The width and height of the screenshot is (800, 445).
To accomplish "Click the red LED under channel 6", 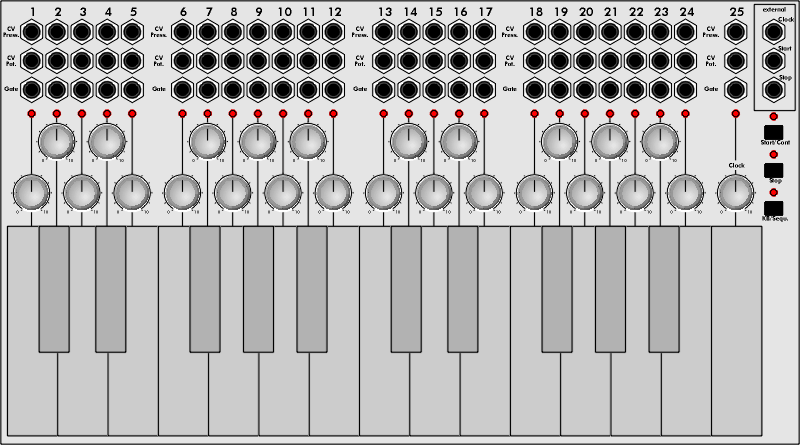I will point(183,114).
